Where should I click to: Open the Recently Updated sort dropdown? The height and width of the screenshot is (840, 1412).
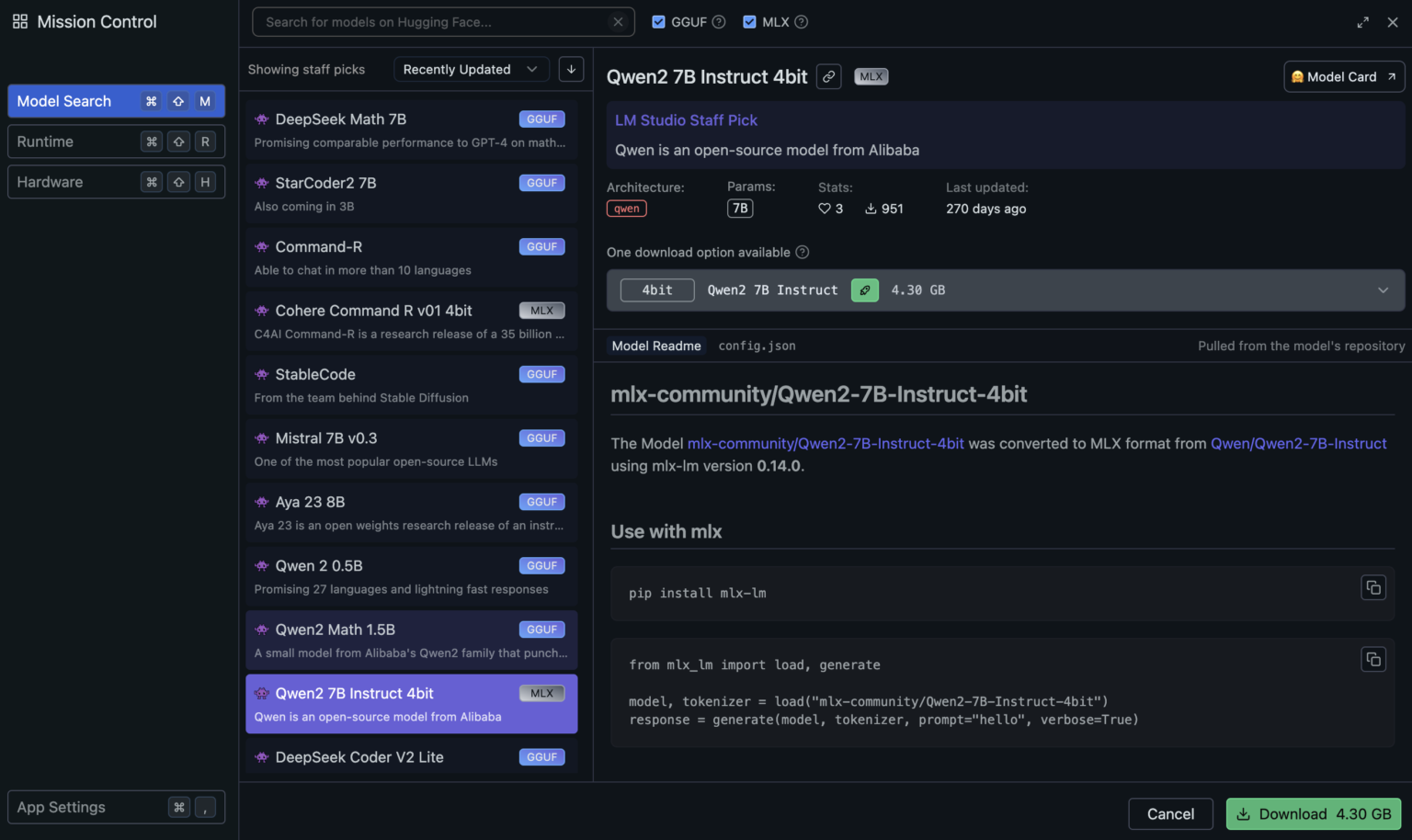[x=471, y=68]
